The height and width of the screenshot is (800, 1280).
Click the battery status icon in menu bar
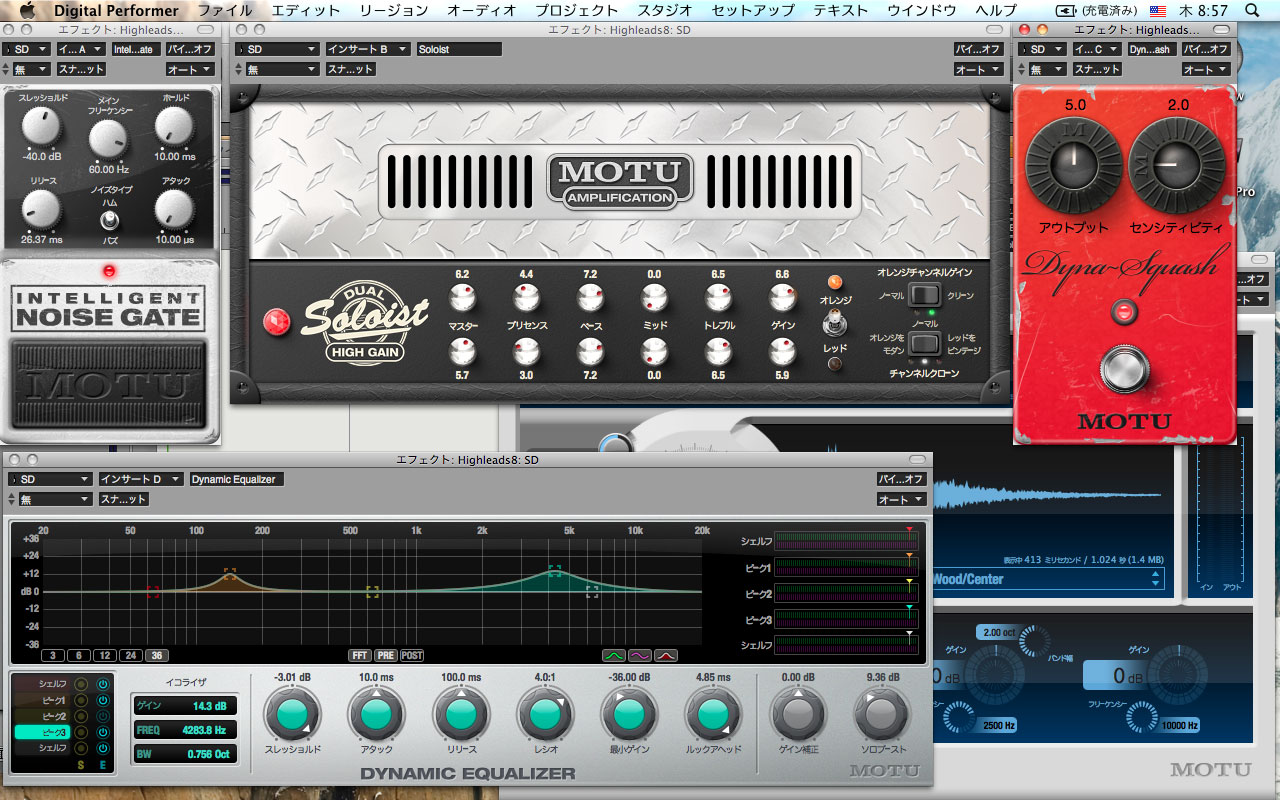[1067, 10]
